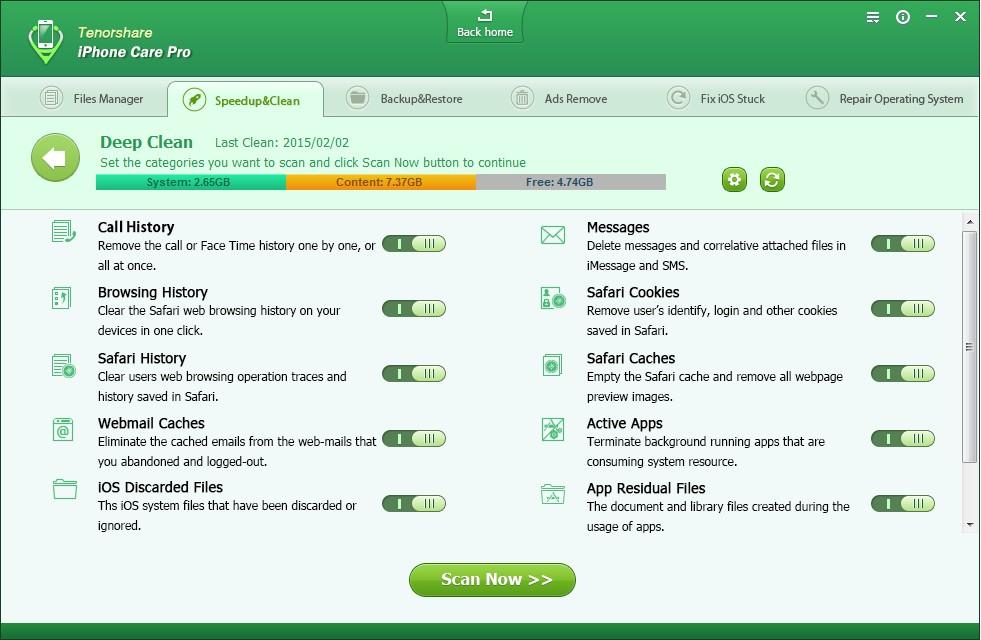Click the Safari History icon
Screen dimensions: 981x640
click(63, 365)
